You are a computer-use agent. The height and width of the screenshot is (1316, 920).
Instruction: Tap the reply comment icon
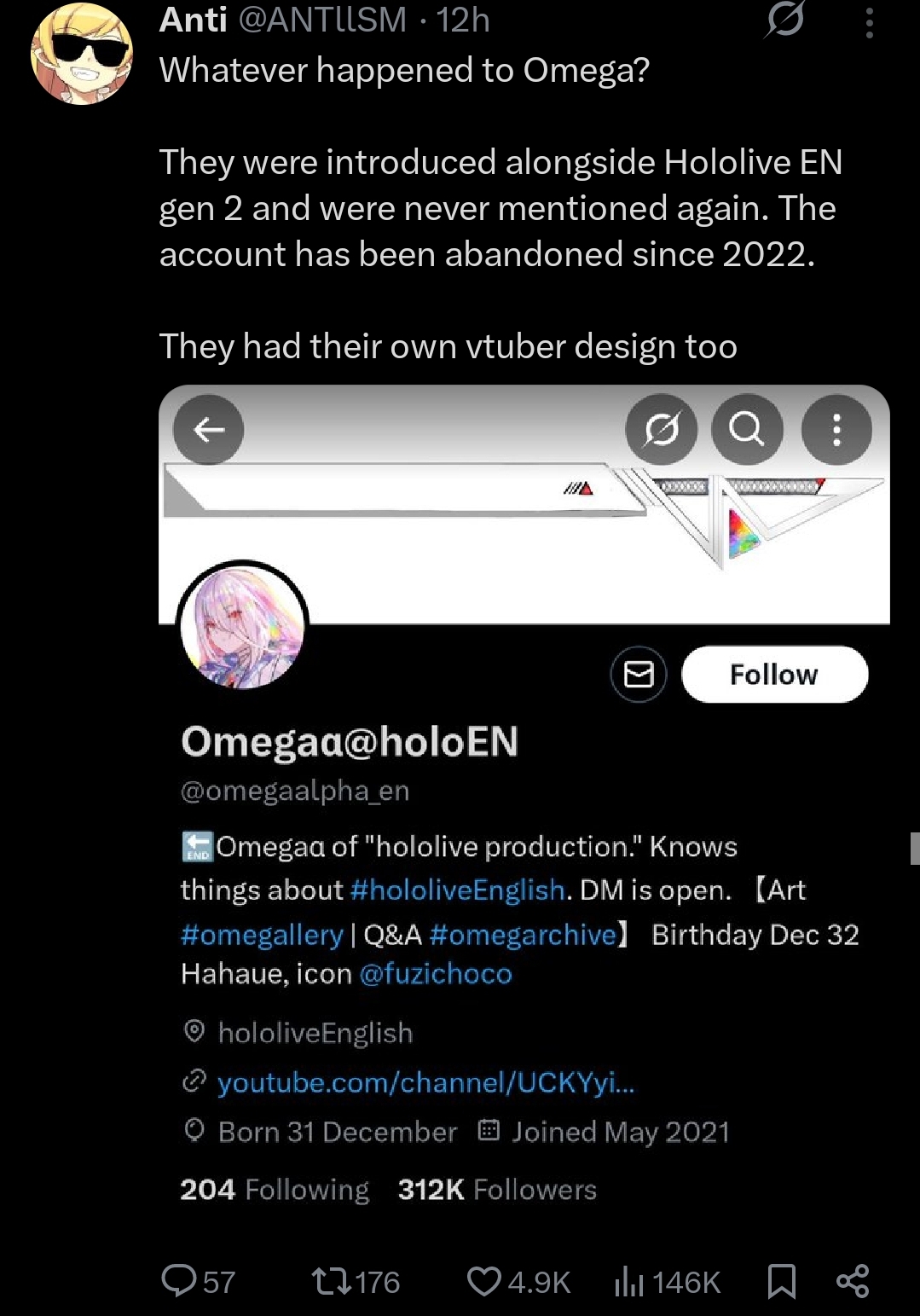[x=179, y=1281]
